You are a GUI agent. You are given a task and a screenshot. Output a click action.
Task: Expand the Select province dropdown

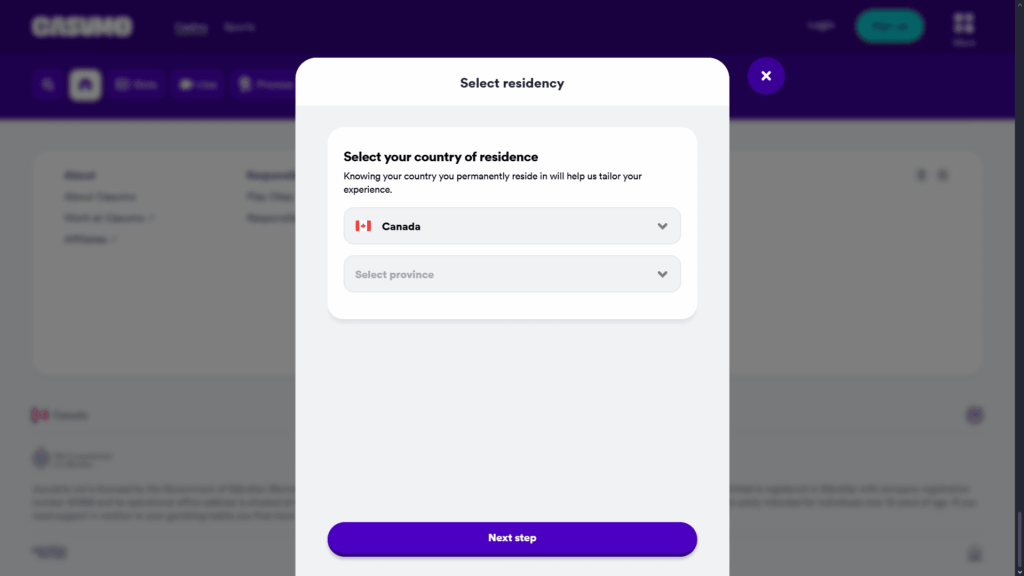[512, 273]
